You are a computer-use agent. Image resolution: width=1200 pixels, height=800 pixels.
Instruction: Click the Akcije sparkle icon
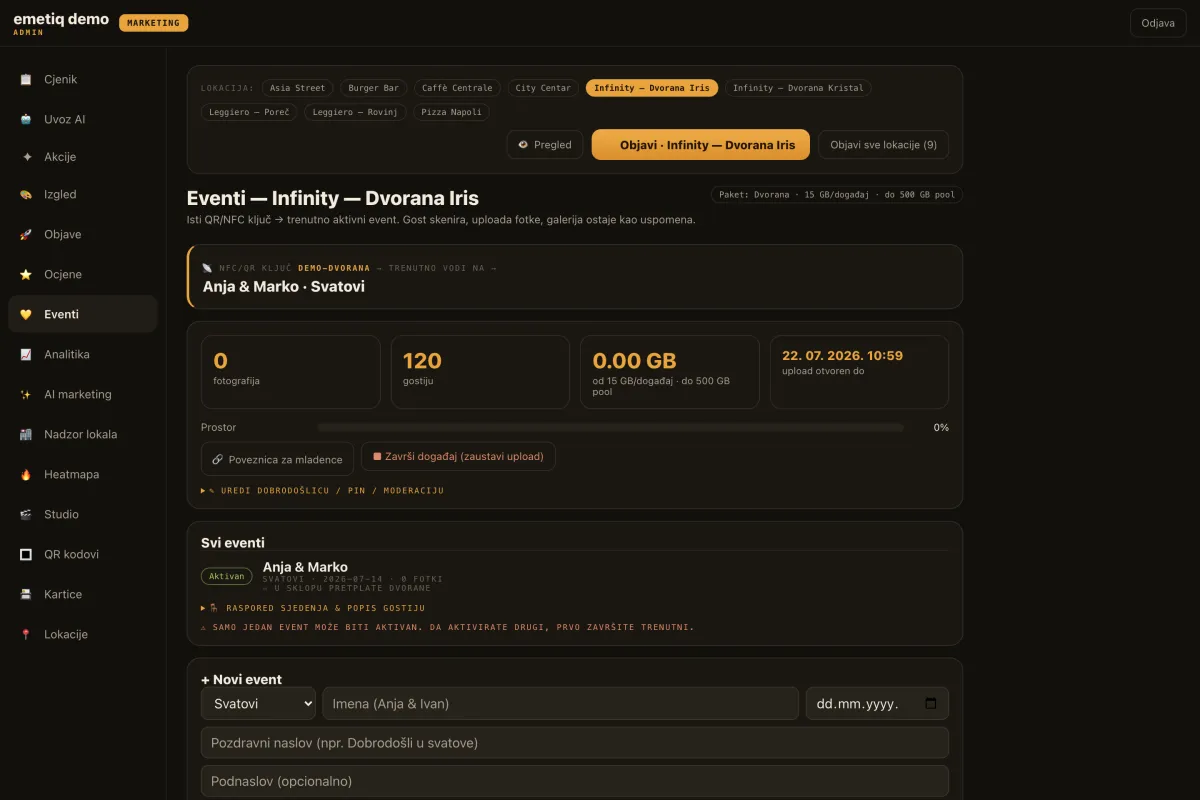coord(26,157)
